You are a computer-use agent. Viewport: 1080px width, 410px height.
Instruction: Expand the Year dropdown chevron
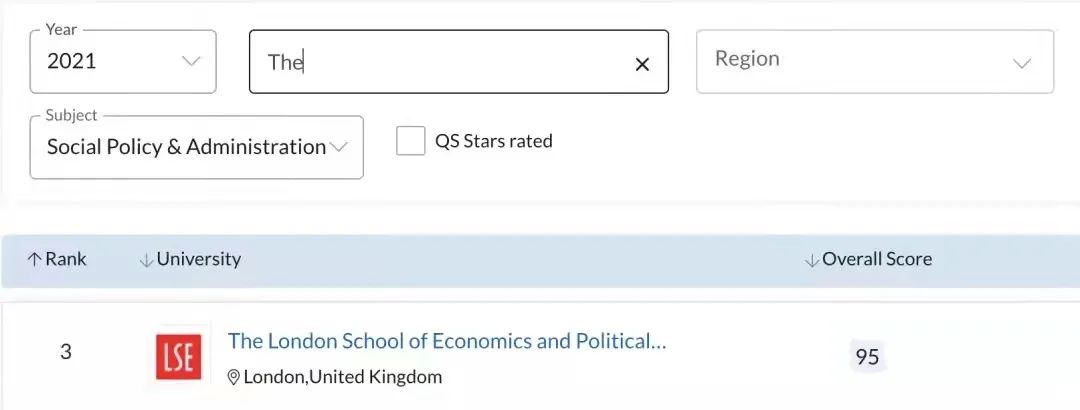[x=191, y=61]
